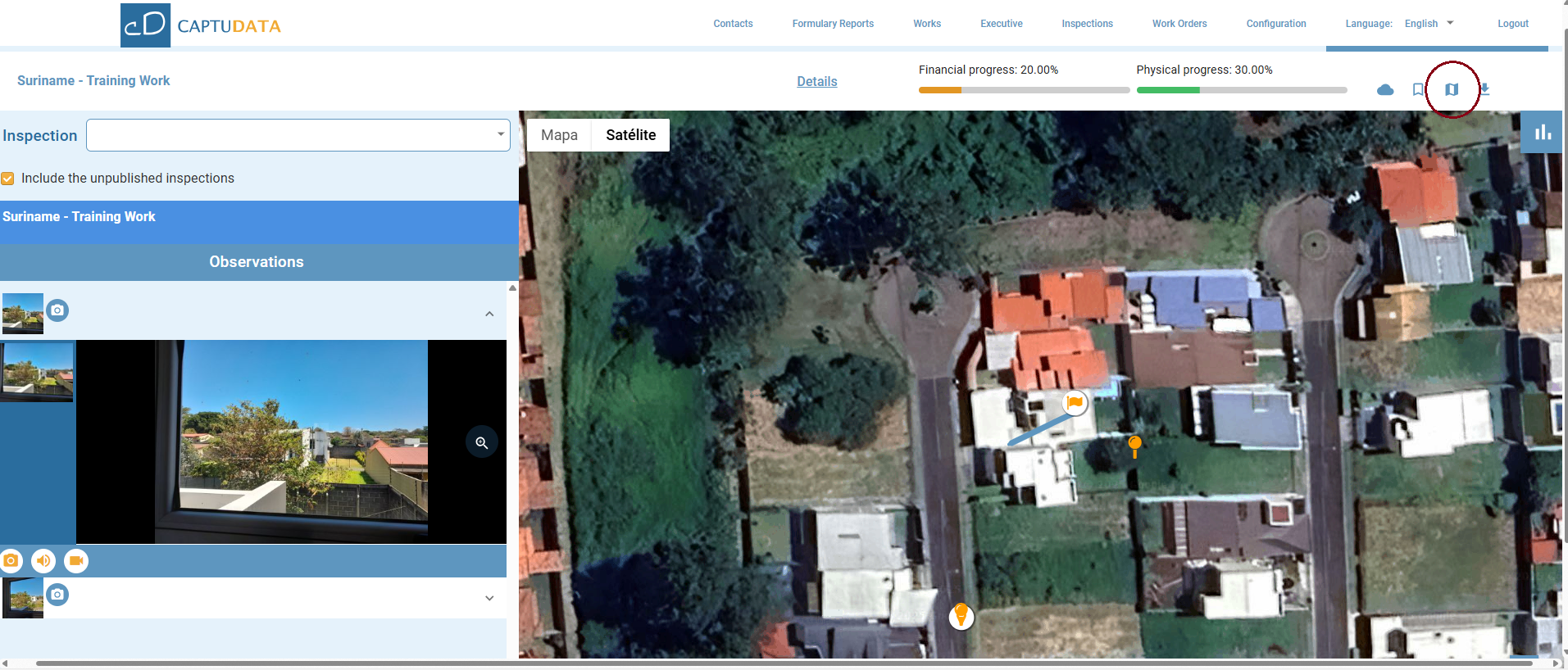Collapse the first observation with chevron up
1568x670 pixels.
(489, 314)
